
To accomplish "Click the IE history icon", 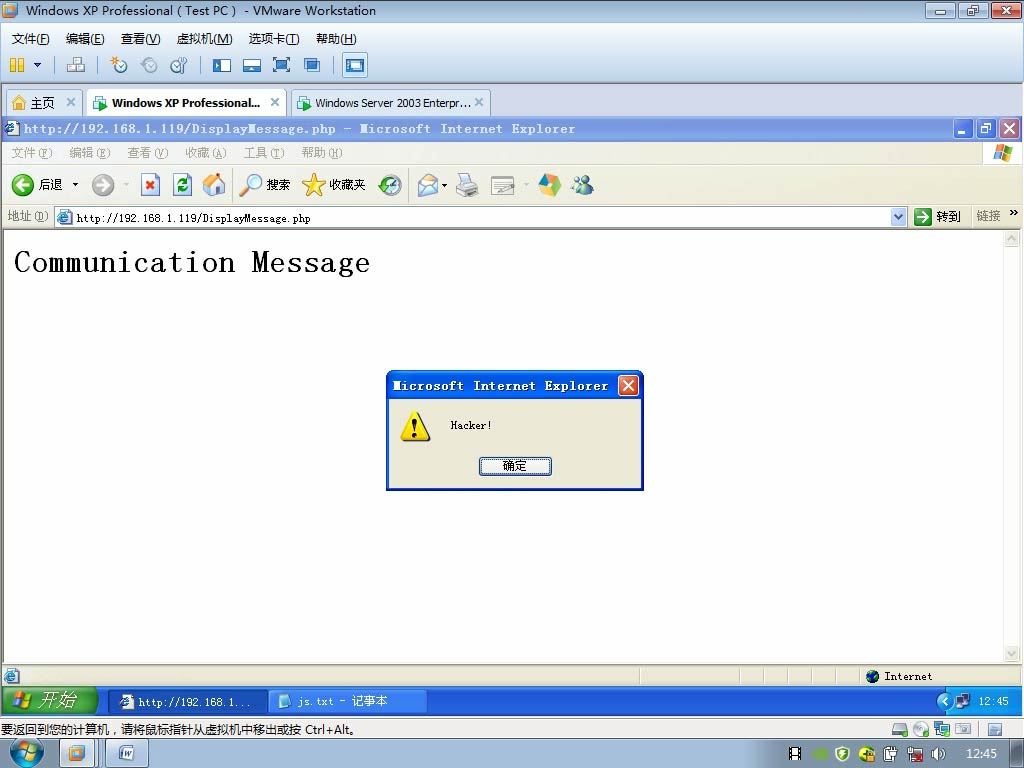I will pos(390,185).
